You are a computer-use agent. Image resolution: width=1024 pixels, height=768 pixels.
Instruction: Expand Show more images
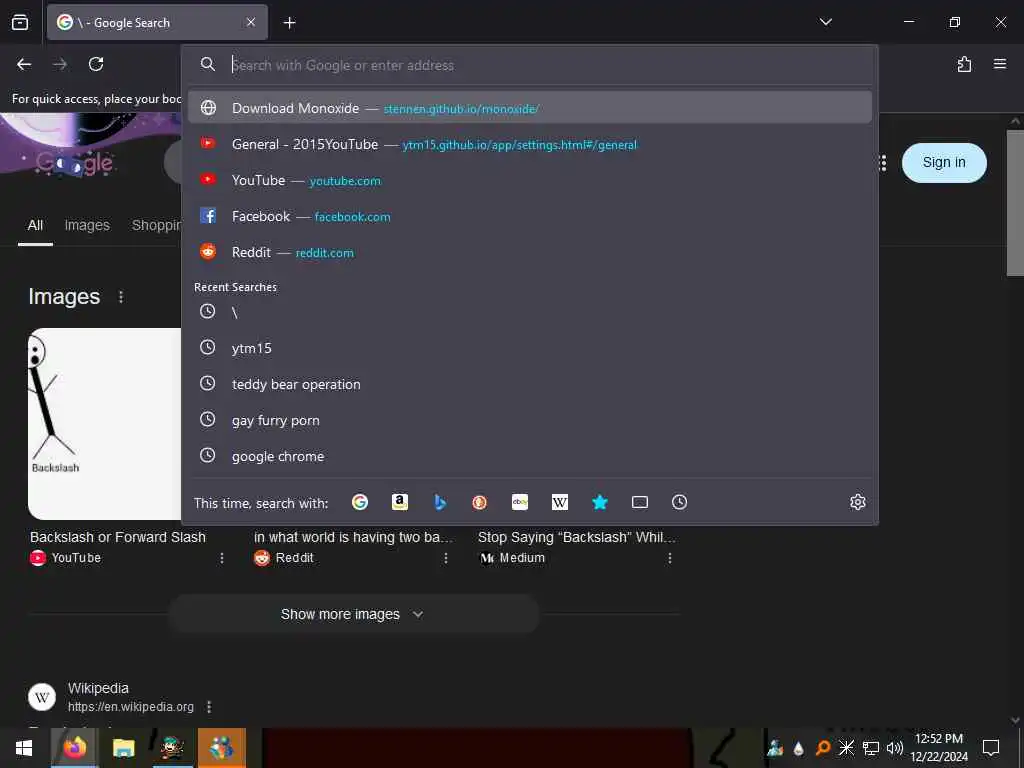point(353,615)
